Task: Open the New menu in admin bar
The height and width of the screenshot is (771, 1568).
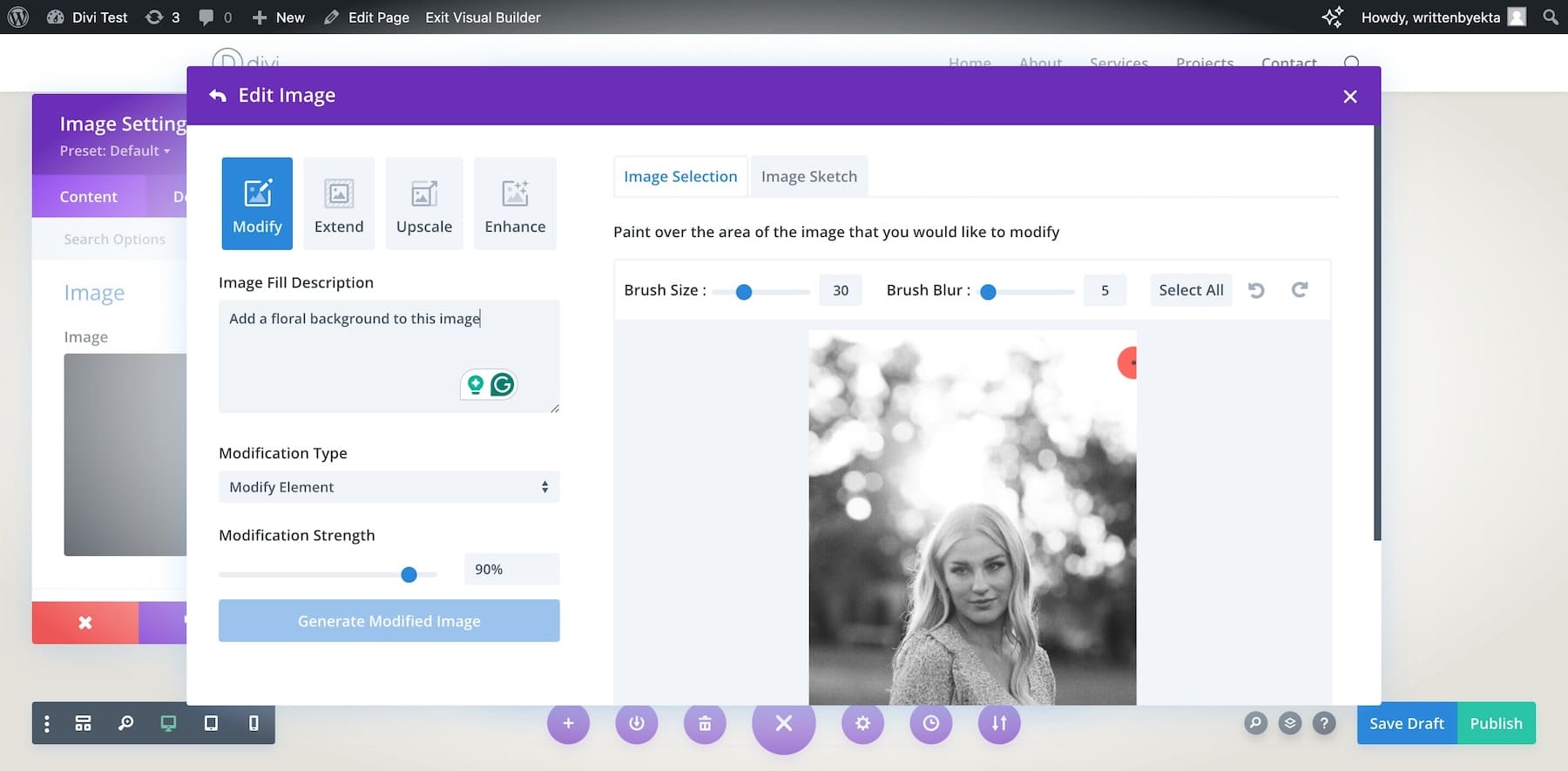Action: click(x=279, y=17)
